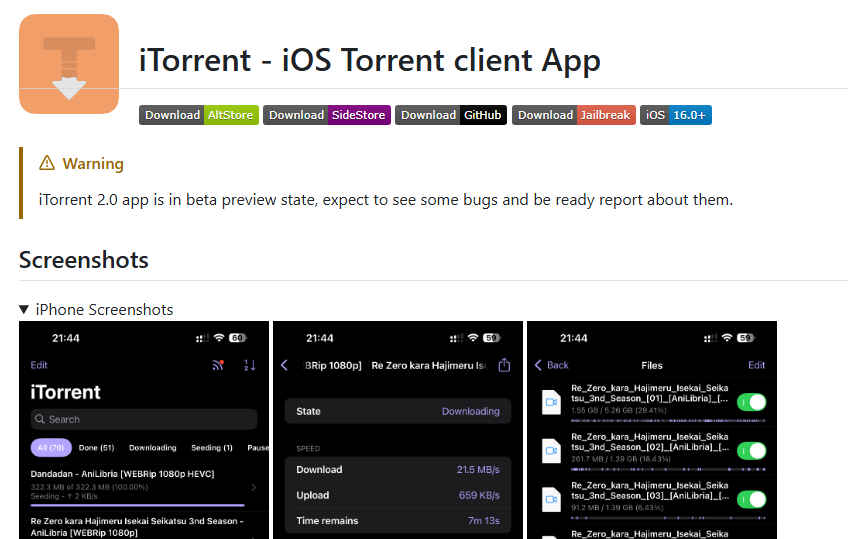Image resolution: width=868 pixels, height=539 pixels.
Task: Open the Download Jailbreak badge
Action: [x=574, y=115]
